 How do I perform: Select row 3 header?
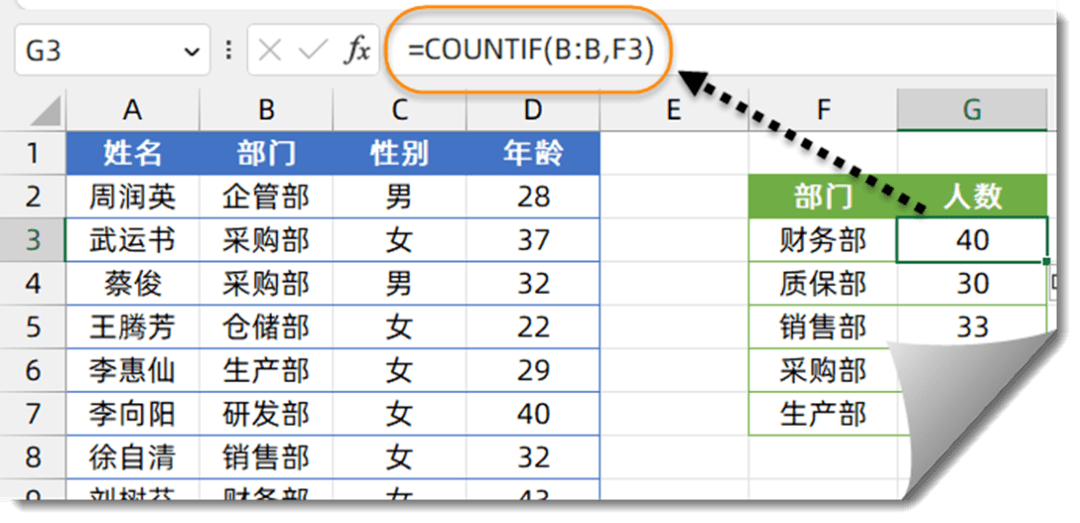tap(33, 240)
